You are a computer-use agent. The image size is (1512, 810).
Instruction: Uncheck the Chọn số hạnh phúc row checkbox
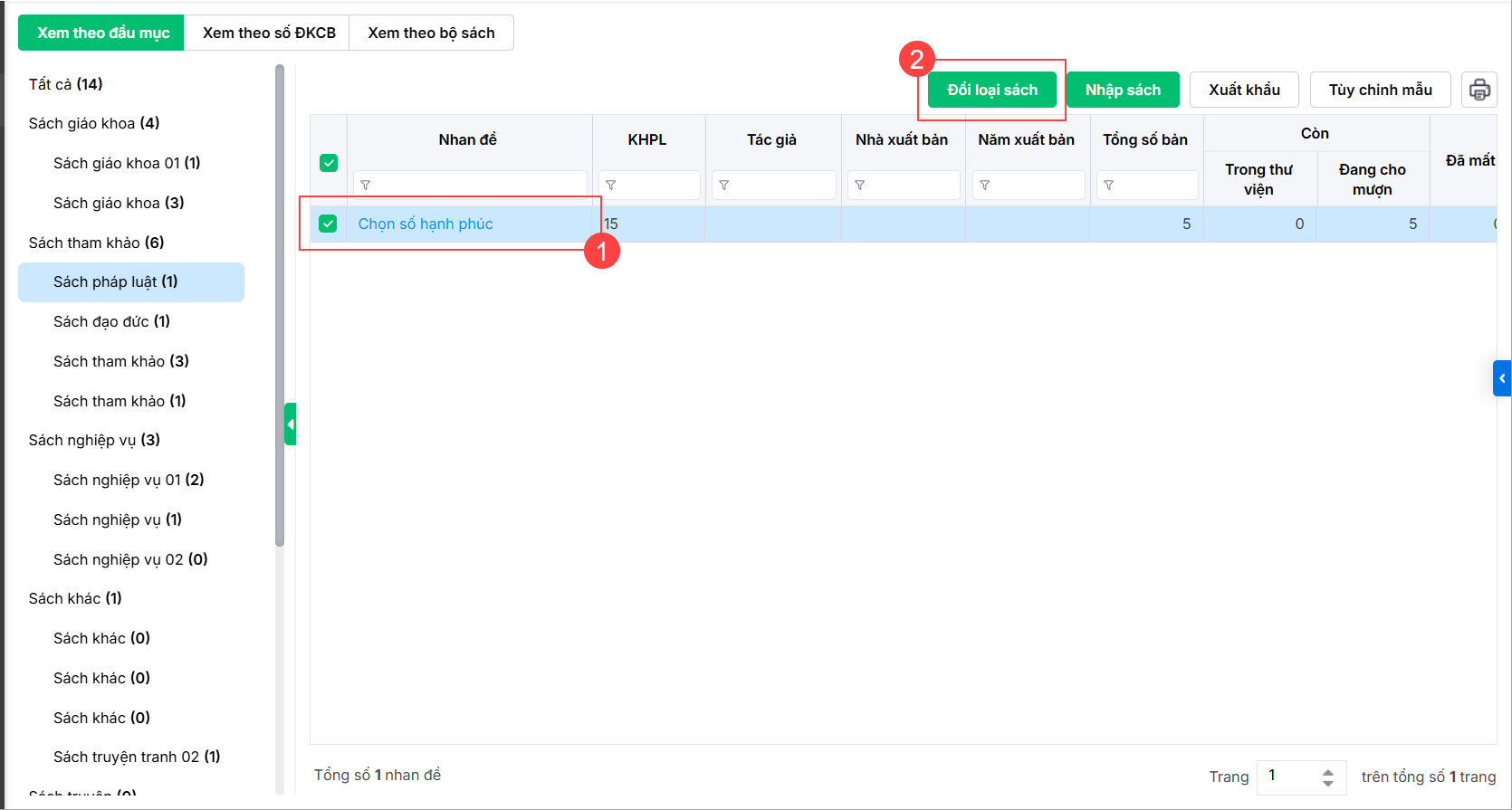point(328,224)
